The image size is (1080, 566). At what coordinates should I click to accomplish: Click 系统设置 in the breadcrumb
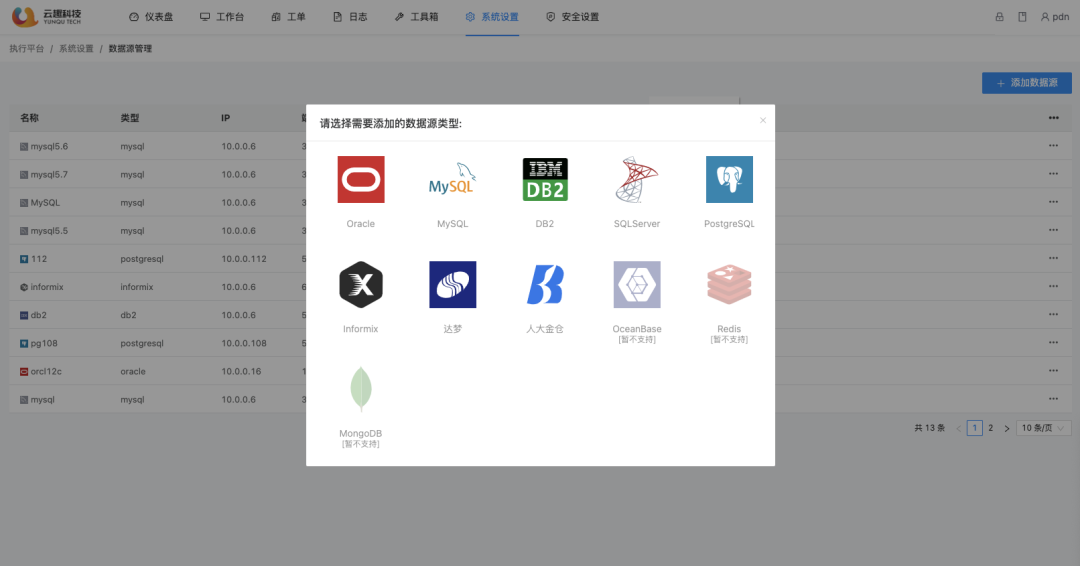[76, 49]
